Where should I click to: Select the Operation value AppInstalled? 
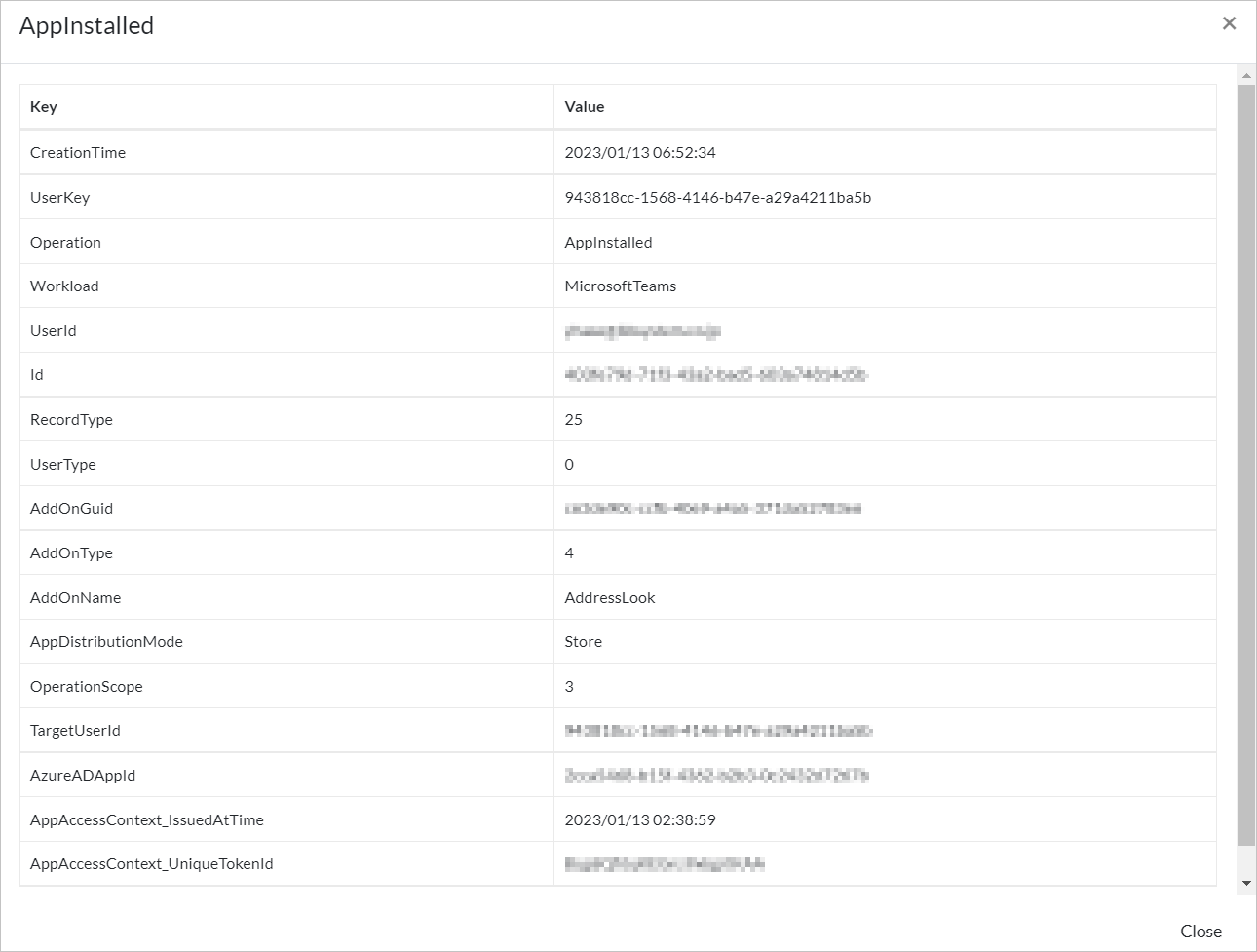(608, 243)
